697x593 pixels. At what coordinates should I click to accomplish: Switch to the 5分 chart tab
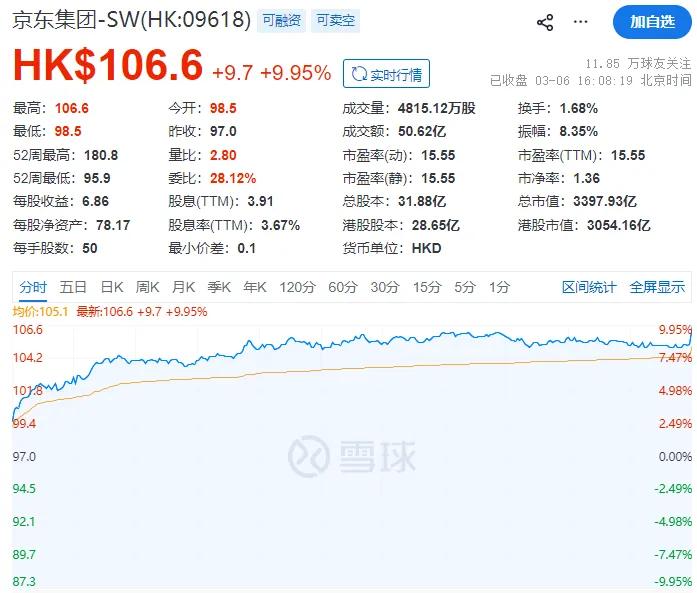465,287
